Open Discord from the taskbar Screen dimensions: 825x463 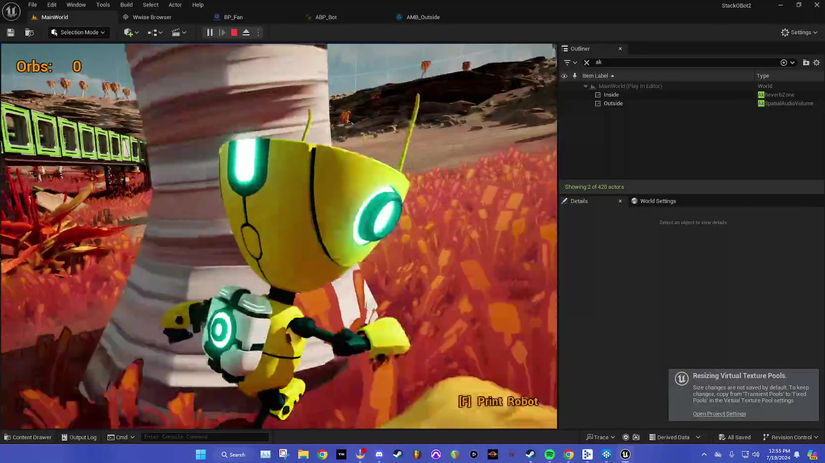click(x=379, y=454)
